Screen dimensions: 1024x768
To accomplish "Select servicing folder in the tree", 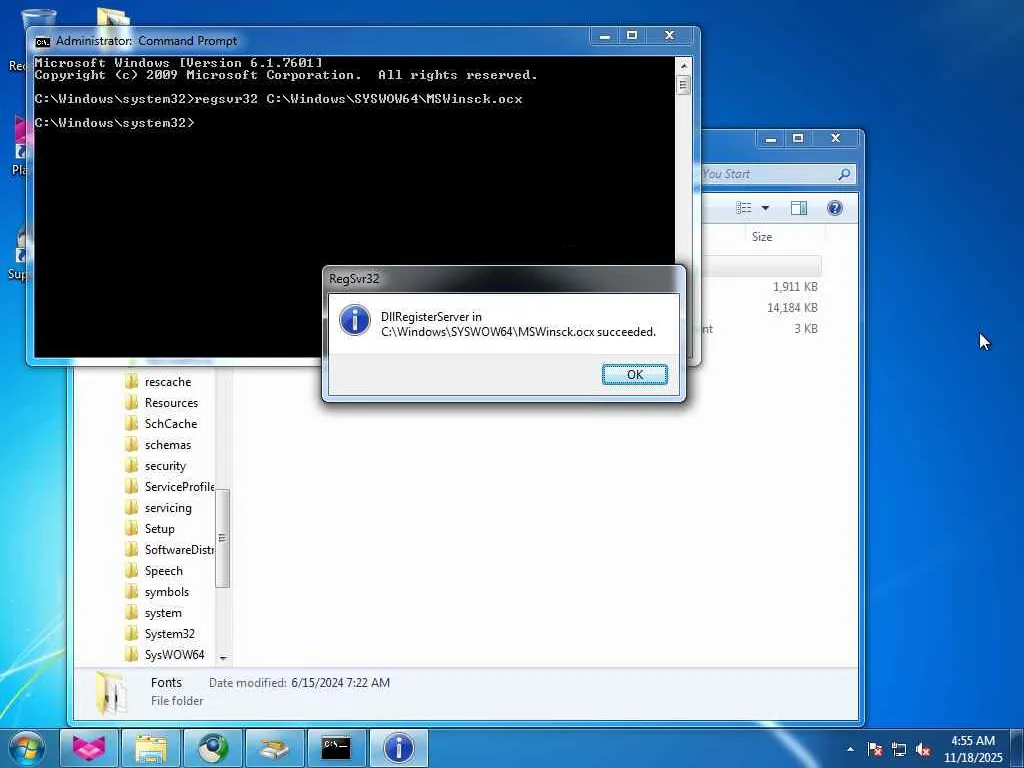I will coord(168,508).
